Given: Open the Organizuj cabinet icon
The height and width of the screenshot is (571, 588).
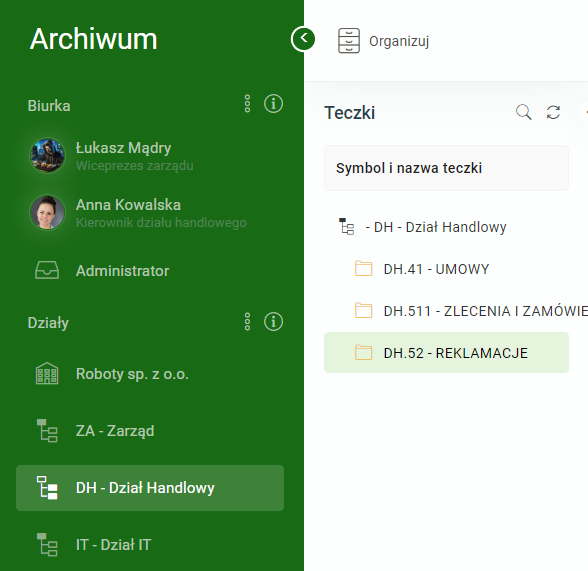Looking at the screenshot, I should pos(349,40).
